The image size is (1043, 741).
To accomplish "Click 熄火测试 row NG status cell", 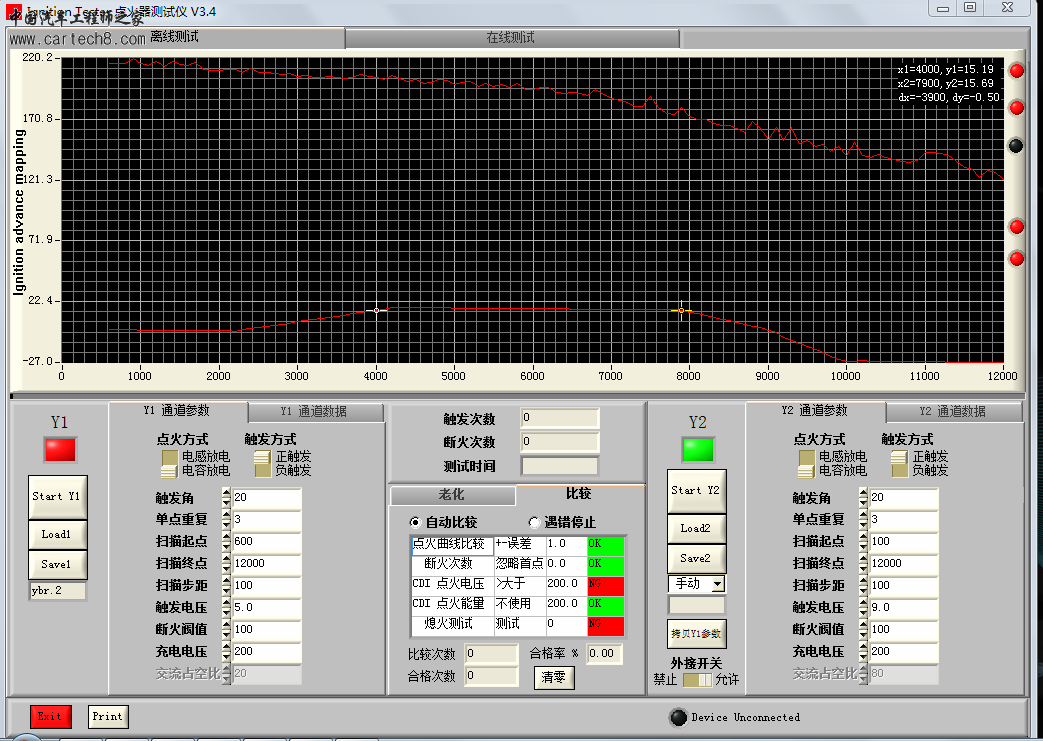I will tap(605, 625).
